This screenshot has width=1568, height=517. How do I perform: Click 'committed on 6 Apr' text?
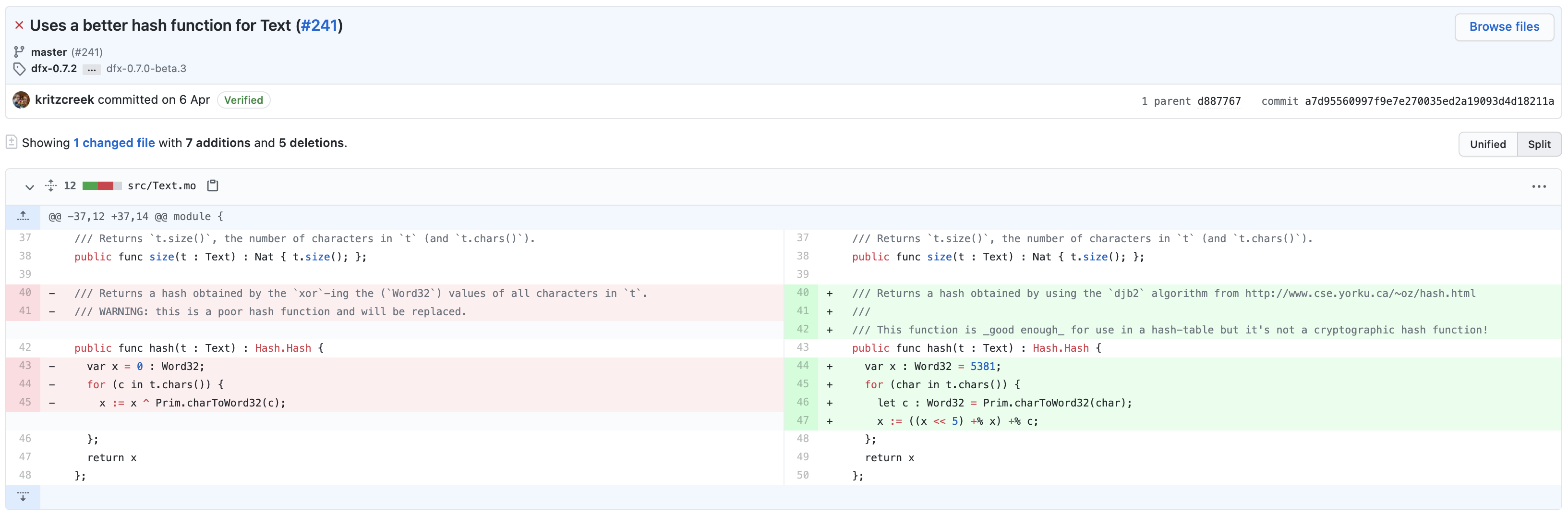154,99
